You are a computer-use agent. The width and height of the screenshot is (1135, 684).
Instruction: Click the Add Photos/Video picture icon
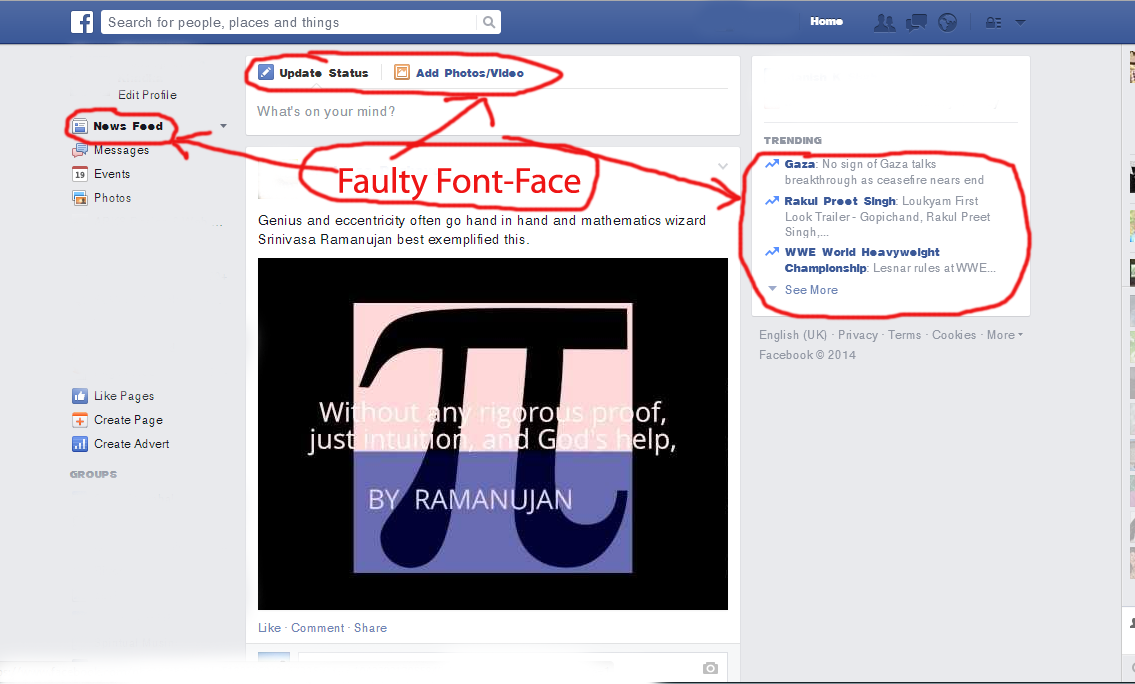(402, 72)
